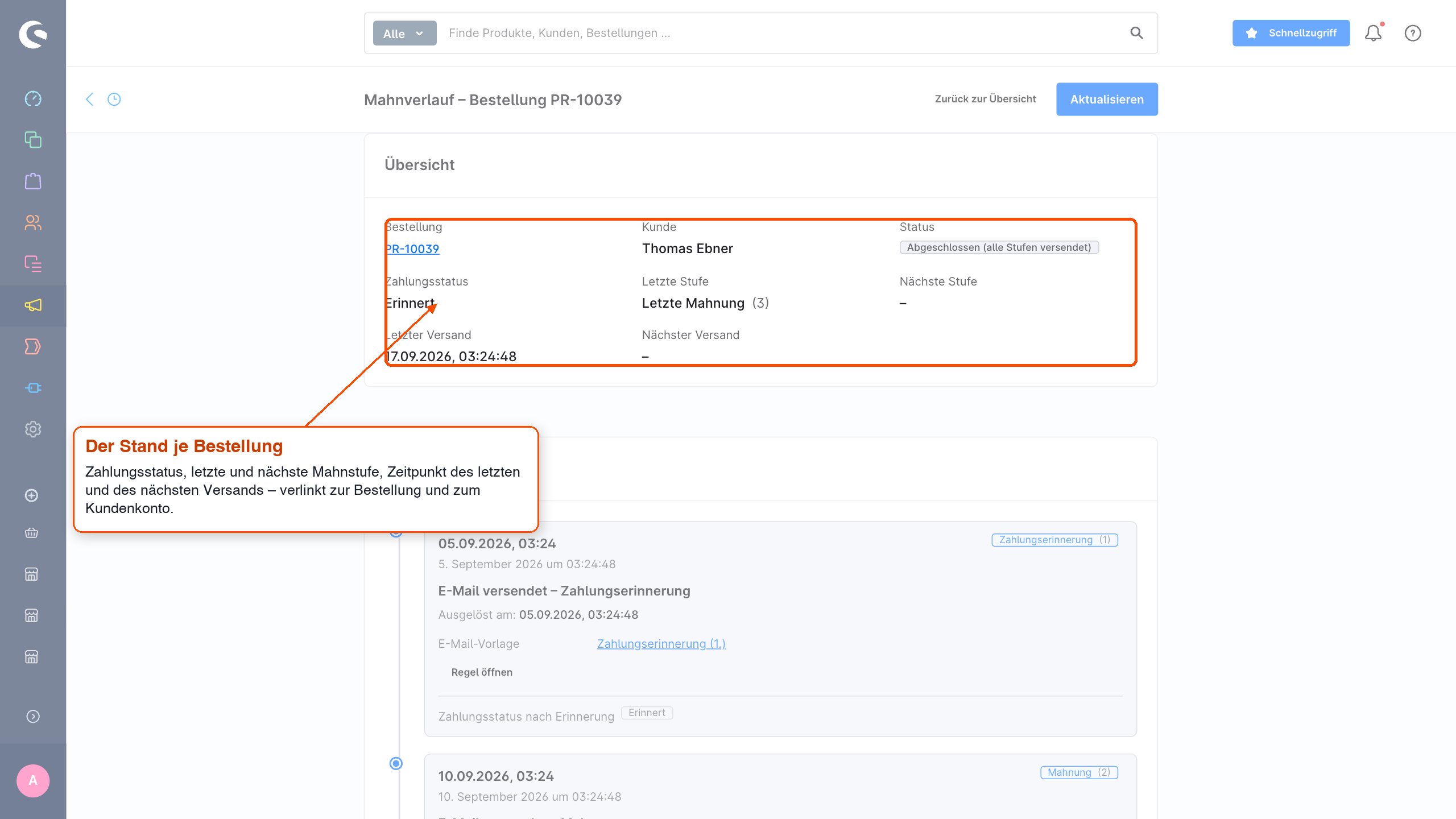Open the Catalogues icon in sidebar
The width and height of the screenshot is (1456, 819).
point(33,140)
